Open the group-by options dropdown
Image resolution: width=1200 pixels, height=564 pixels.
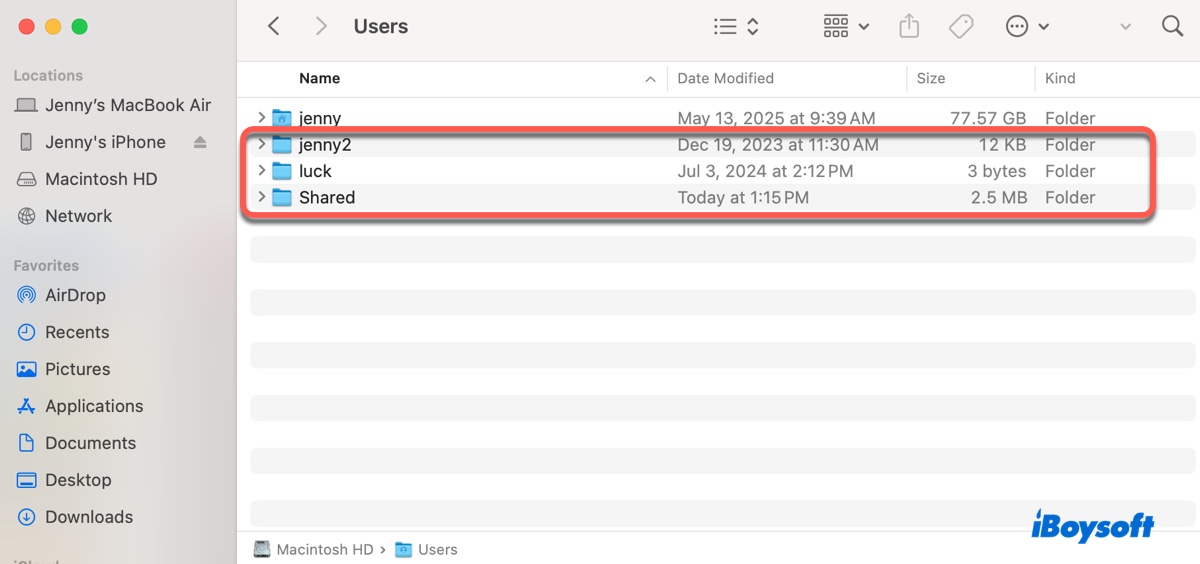click(x=845, y=27)
